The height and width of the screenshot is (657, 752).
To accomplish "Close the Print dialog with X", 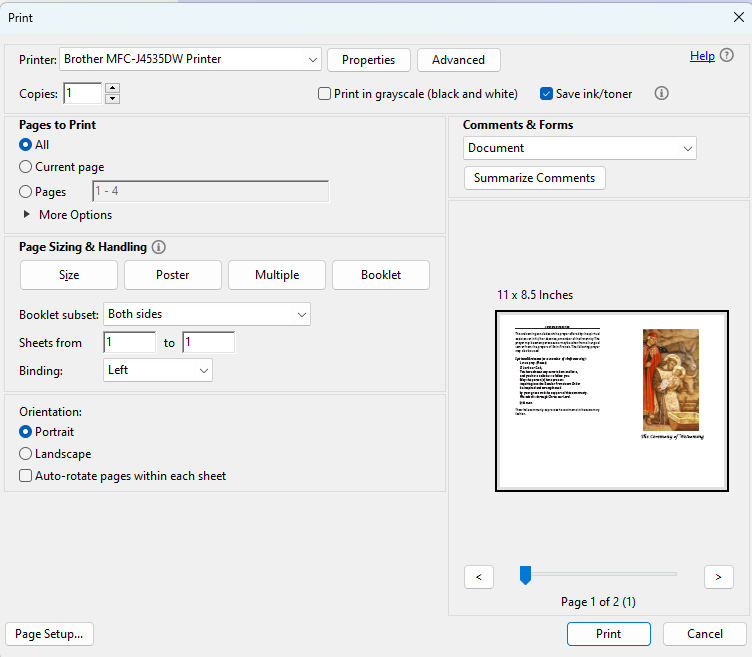I will [738, 17].
